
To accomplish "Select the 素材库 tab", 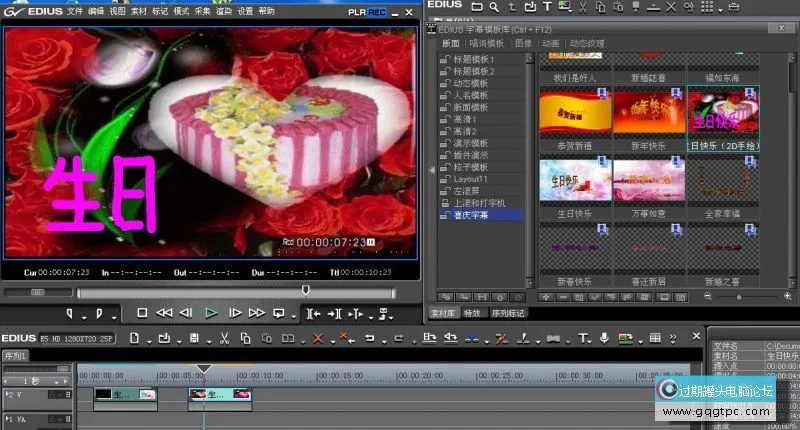I will [442, 313].
